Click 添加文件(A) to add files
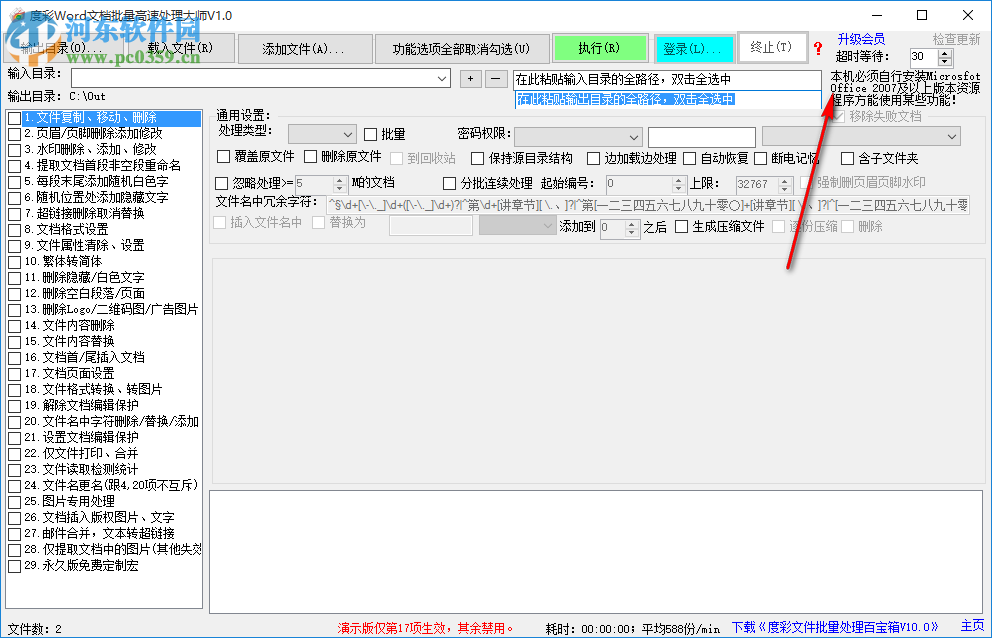The image size is (992, 638). click(305, 47)
